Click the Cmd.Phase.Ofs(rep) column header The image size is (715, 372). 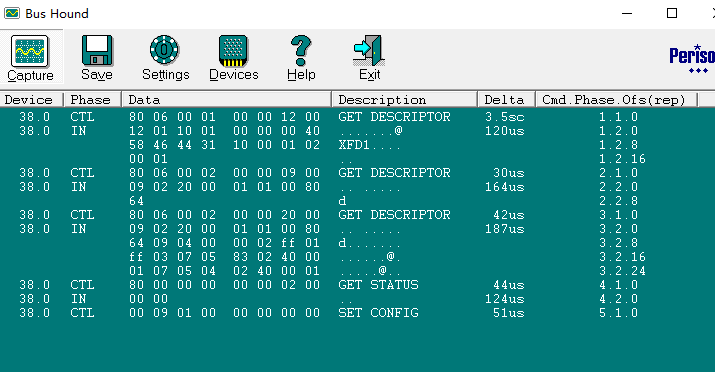[617, 99]
